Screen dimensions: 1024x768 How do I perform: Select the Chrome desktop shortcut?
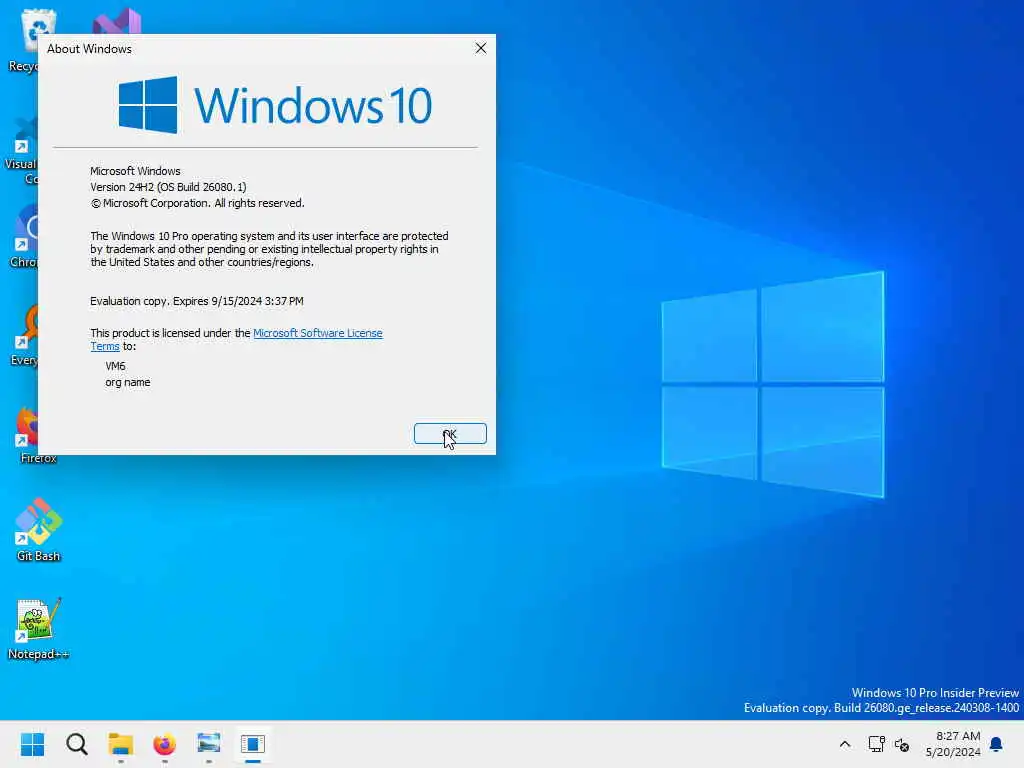pos(26,236)
